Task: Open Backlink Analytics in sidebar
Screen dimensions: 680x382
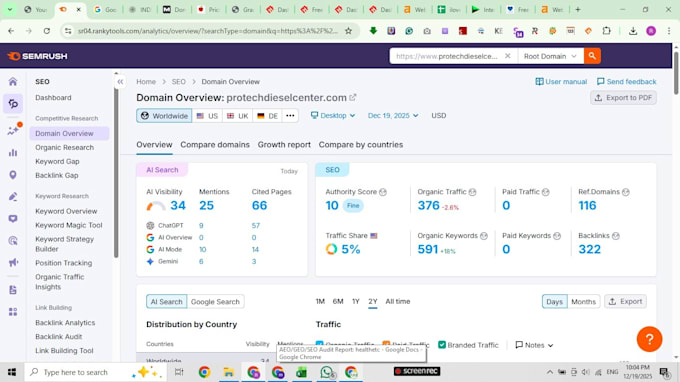Action: (65, 323)
